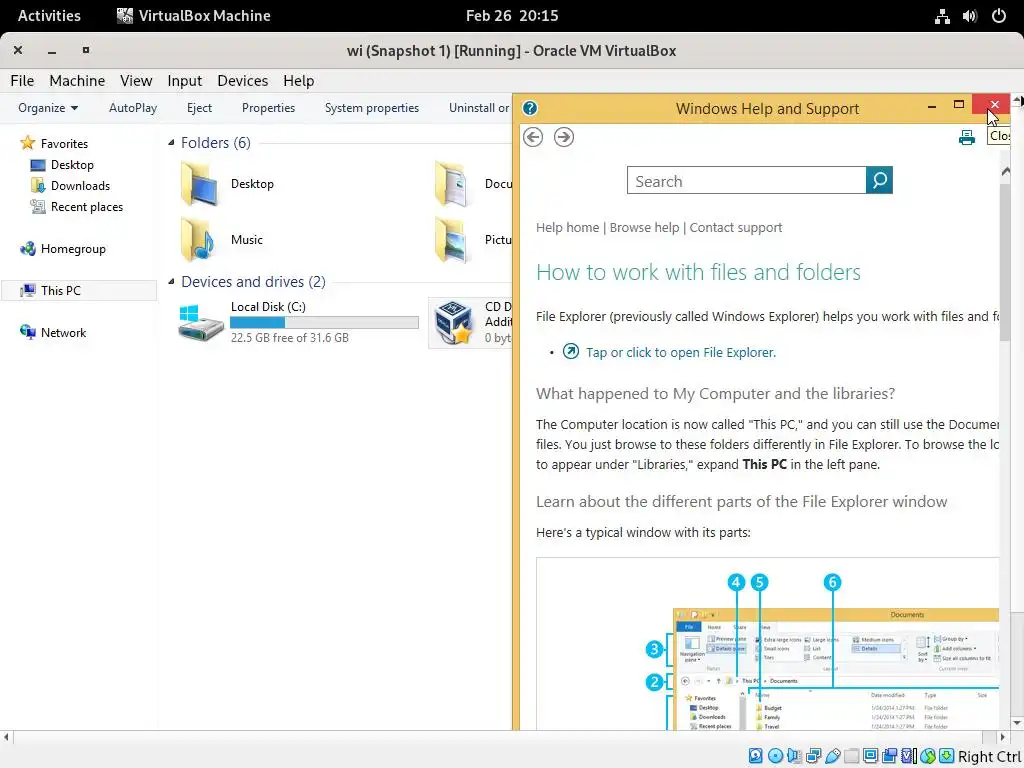This screenshot has width=1024, height=768.
Task: Go forward in Windows Help and Support
Action: [x=564, y=137]
